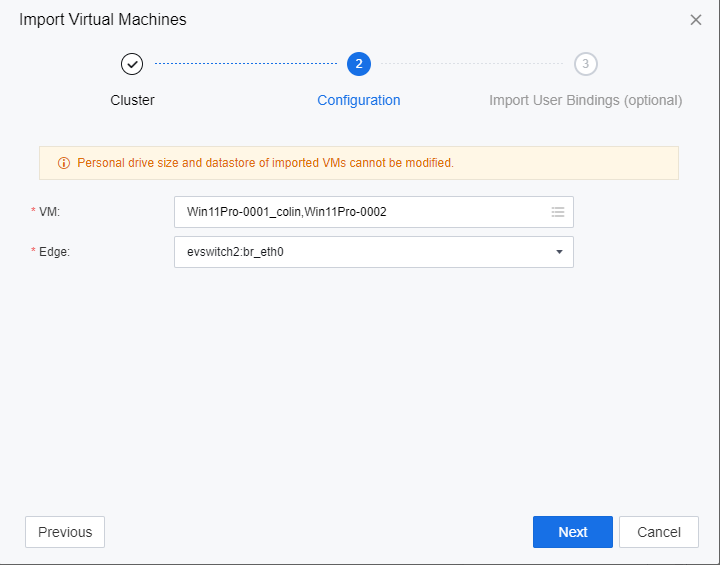Click the completed Cluster step checkmark icon
The image size is (720, 565).
[132, 64]
